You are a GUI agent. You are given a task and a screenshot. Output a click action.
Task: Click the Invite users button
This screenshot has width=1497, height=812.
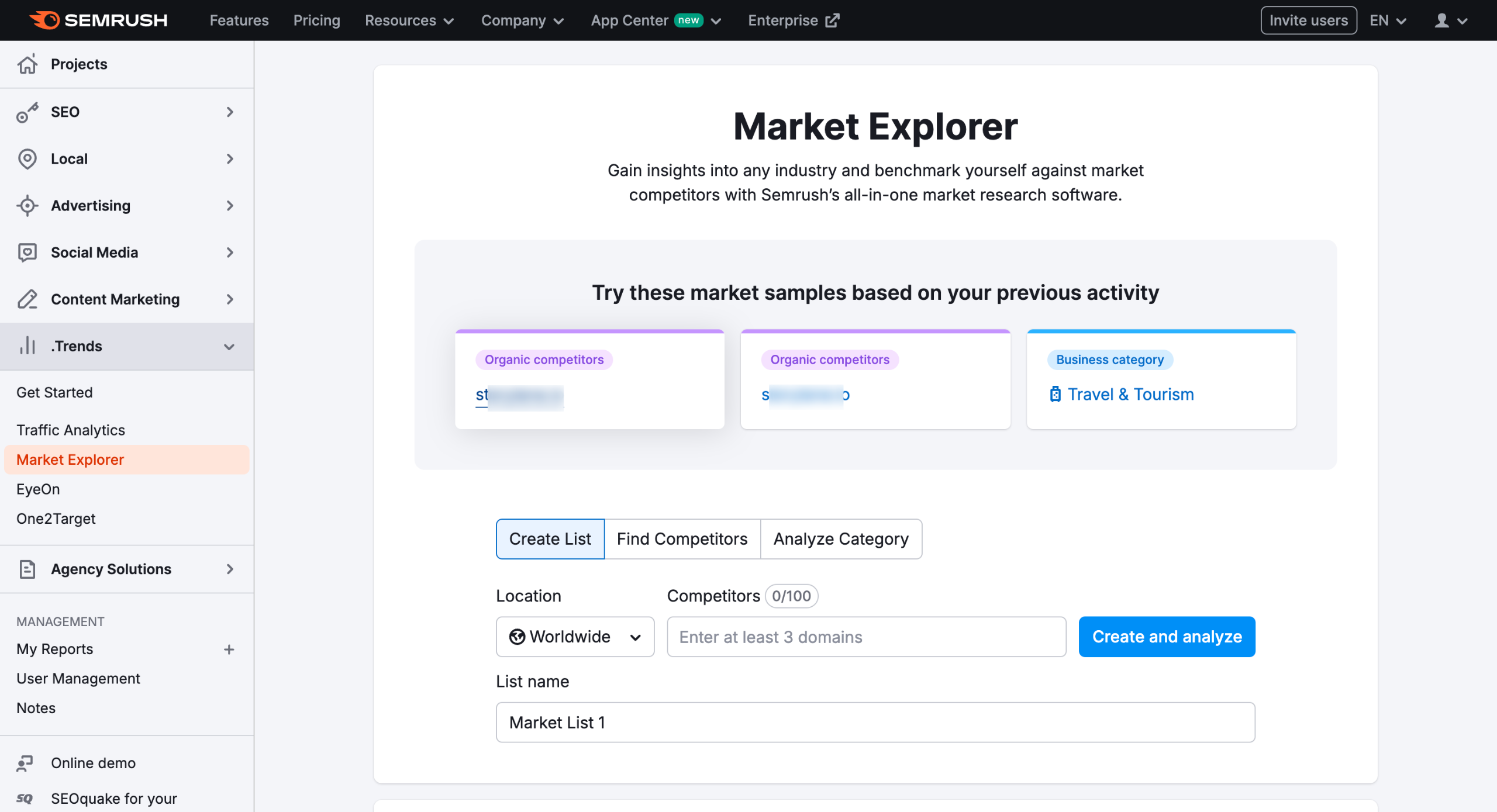click(1308, 20)
